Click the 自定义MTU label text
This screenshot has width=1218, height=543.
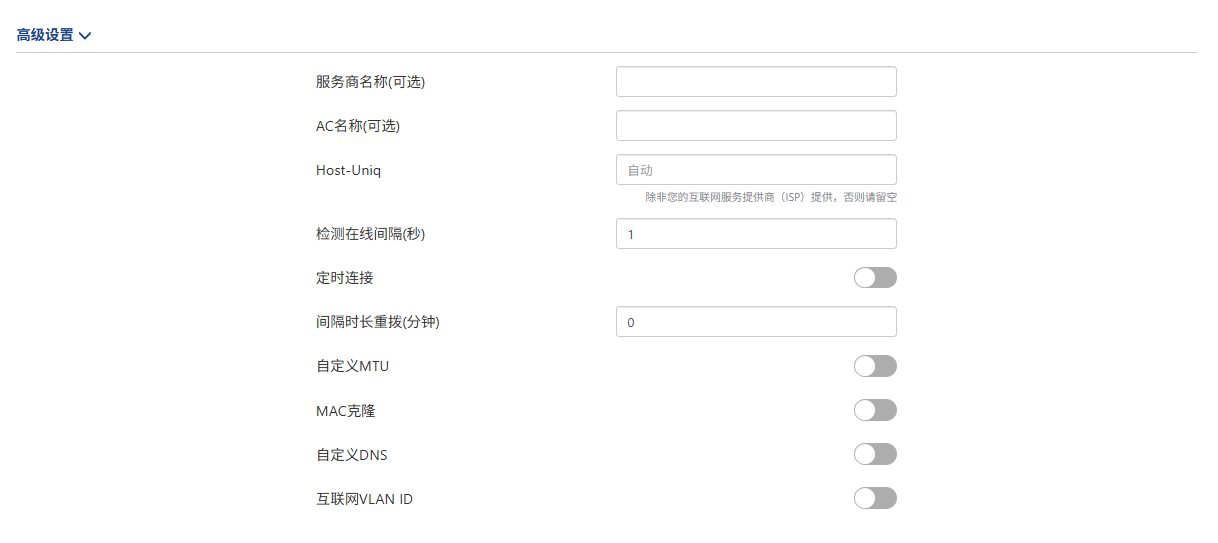coord(352,366)
